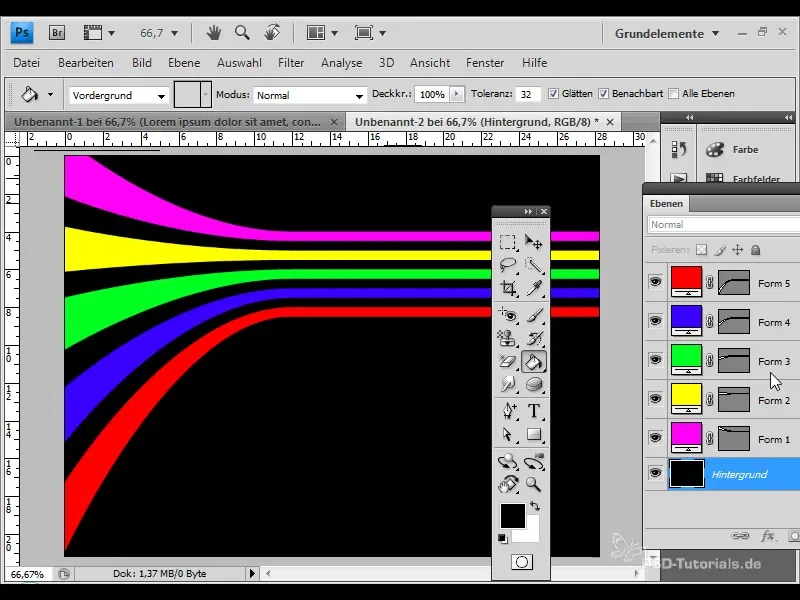Select the Sponge tool
Screen dimensions: 800x600
pos(534,384)
